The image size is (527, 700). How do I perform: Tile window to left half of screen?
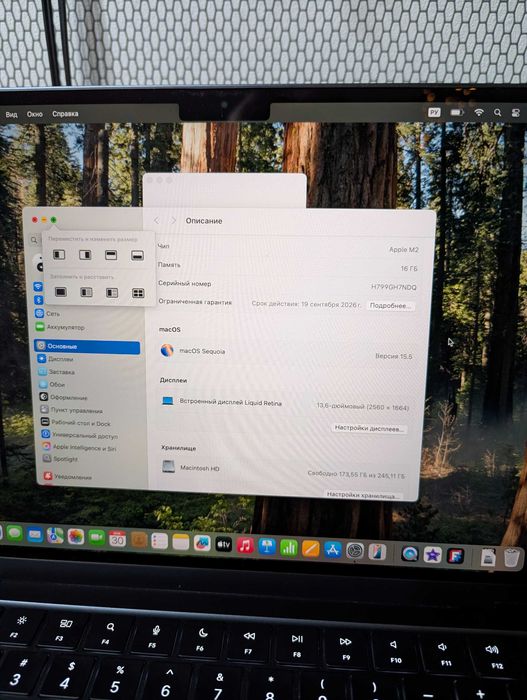(59, 254)
